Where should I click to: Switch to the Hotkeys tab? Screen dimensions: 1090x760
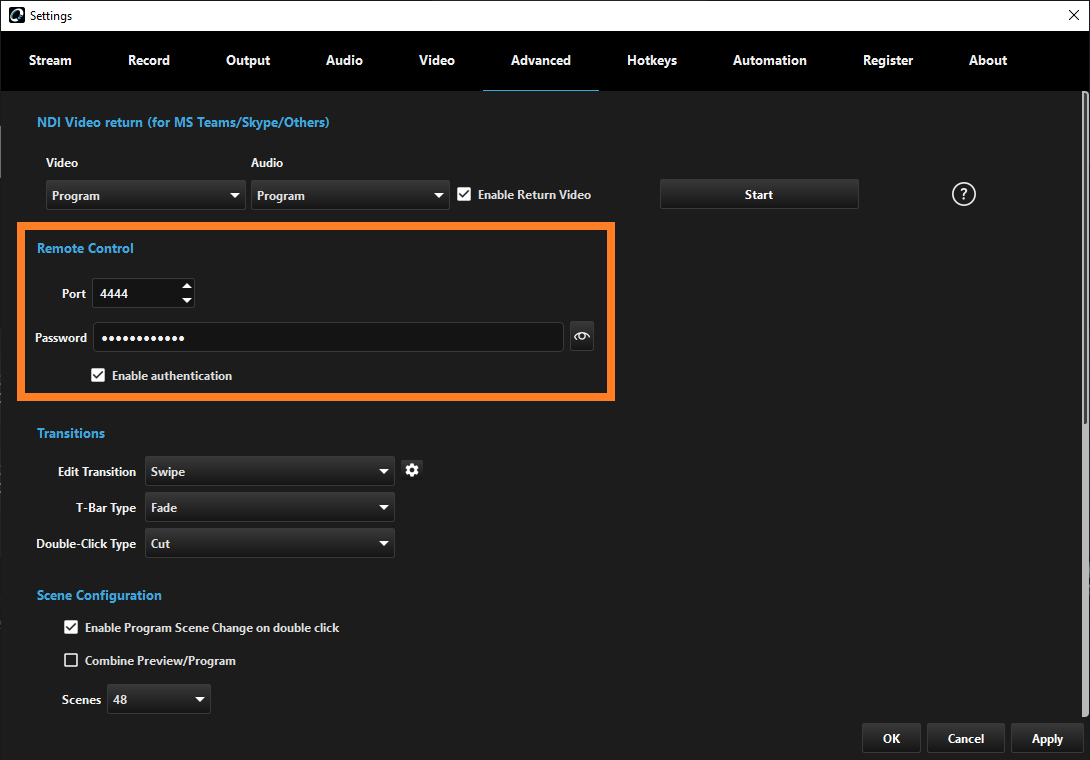coord(652,60)
